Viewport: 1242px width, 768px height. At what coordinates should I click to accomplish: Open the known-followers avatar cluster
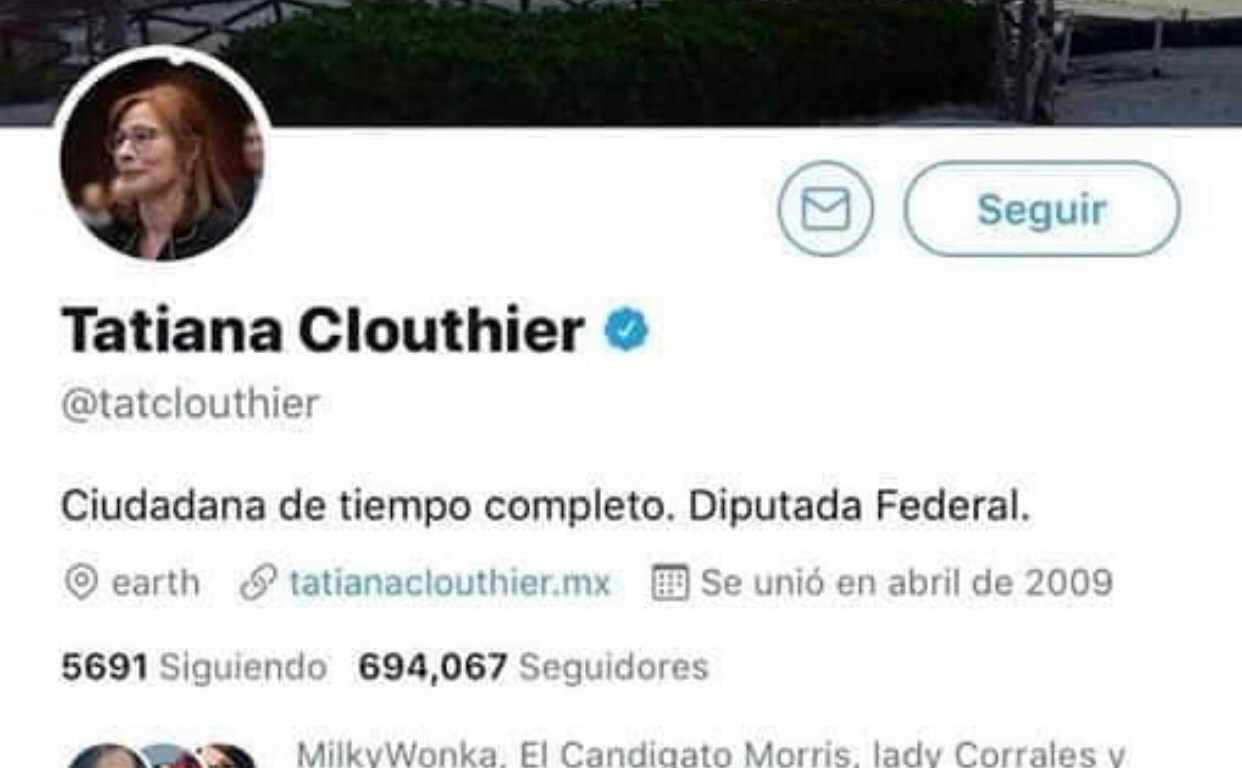pos(161,755)
